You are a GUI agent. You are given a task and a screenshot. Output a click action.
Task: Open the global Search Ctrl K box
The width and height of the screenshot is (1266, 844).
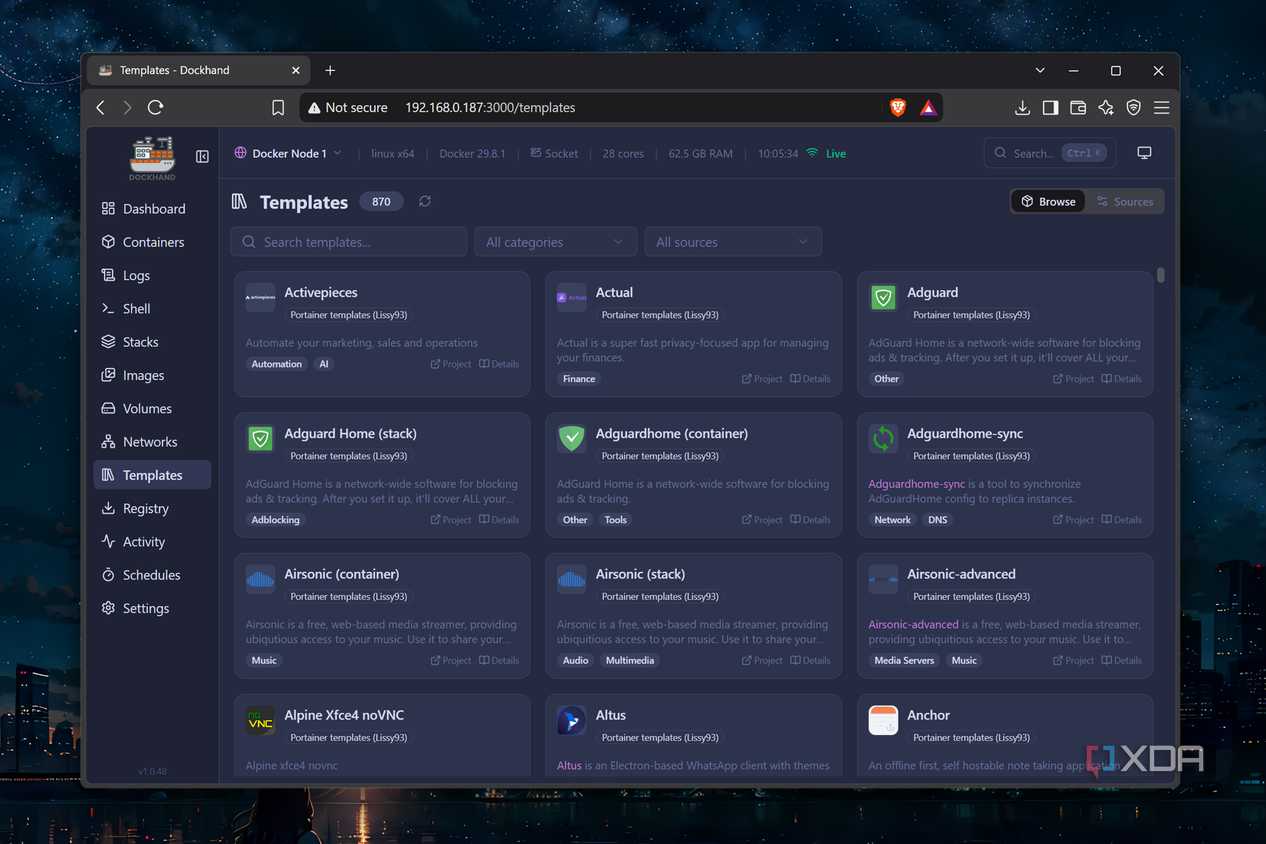1050,153
